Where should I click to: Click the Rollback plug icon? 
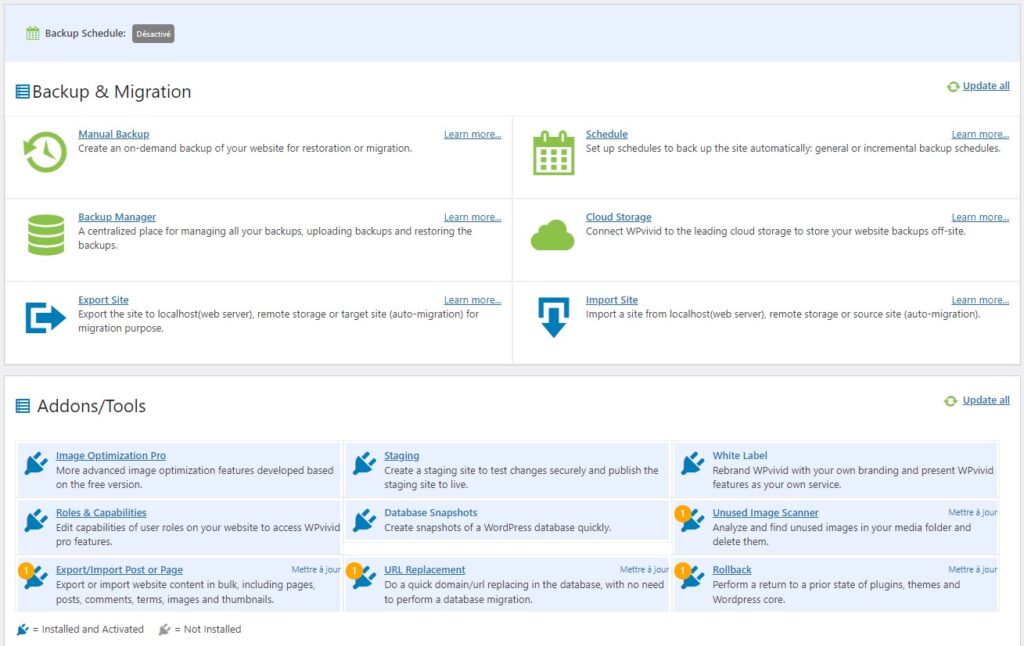693,577
